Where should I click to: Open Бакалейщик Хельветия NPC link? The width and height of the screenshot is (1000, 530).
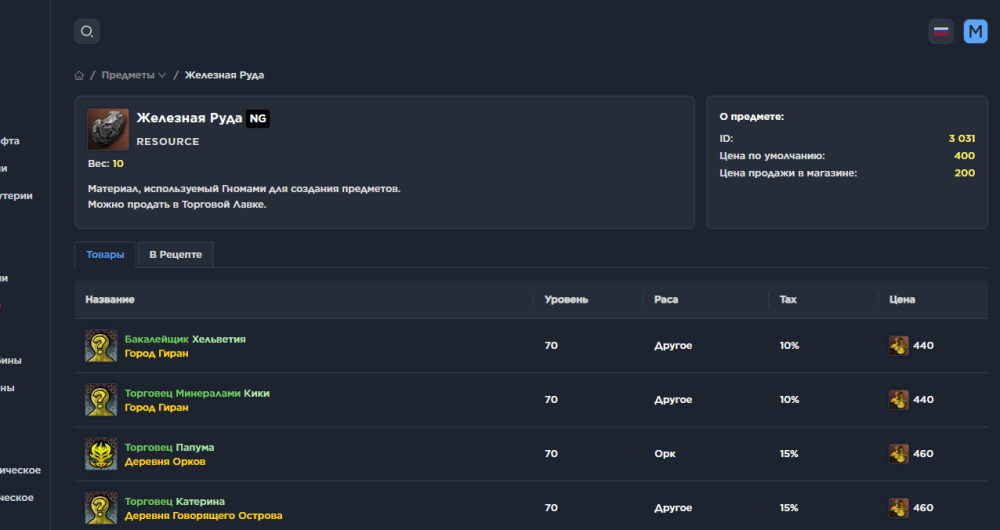tap(185, 339)
